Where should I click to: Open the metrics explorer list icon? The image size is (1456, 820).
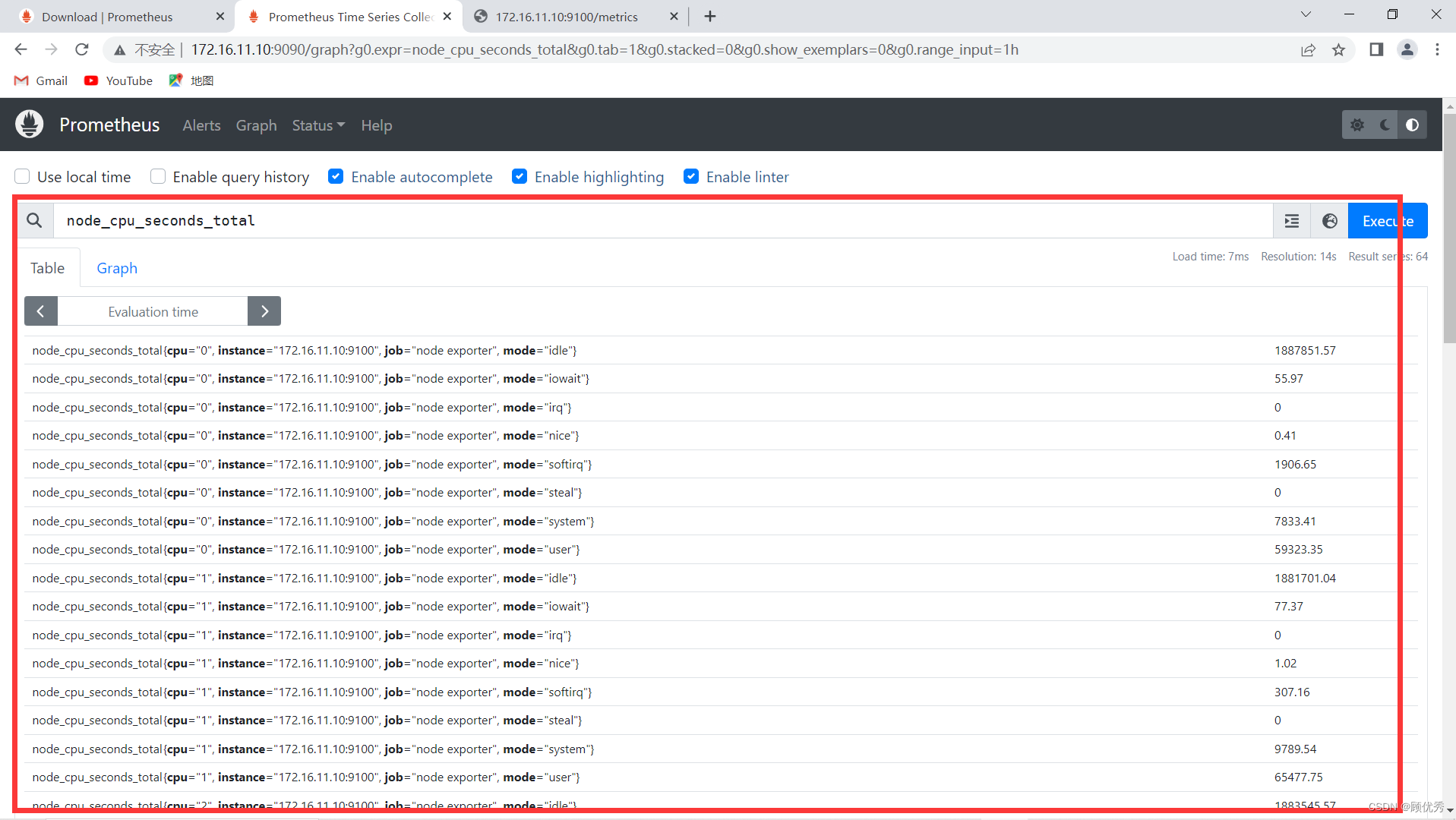coord(1292,220)
